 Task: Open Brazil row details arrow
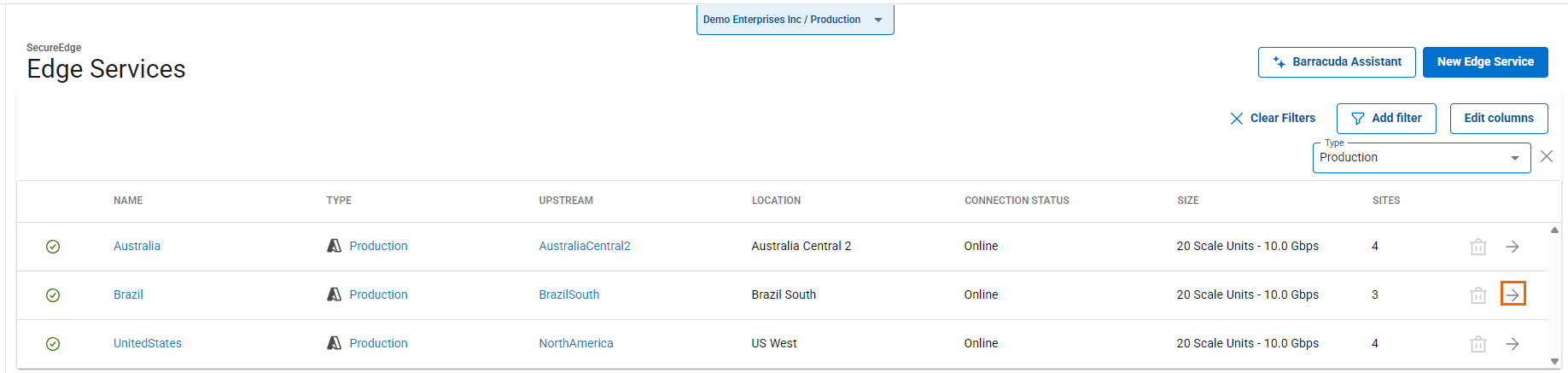pos(1513,294)
